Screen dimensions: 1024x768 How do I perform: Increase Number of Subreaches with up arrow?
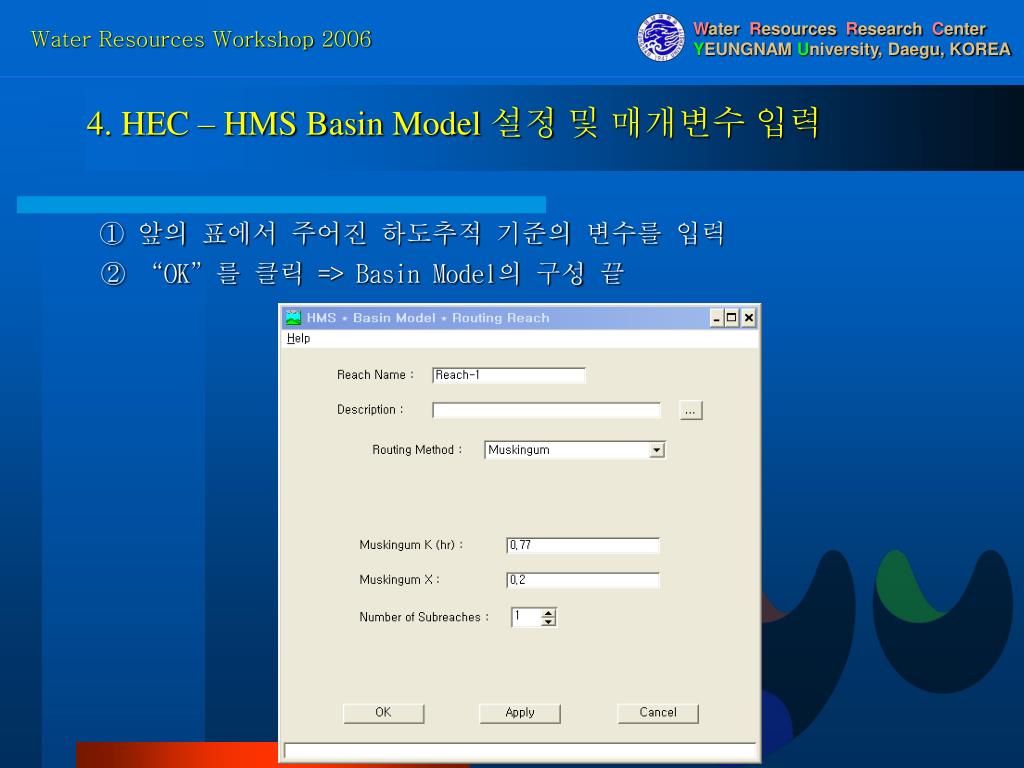click(549, 613)
